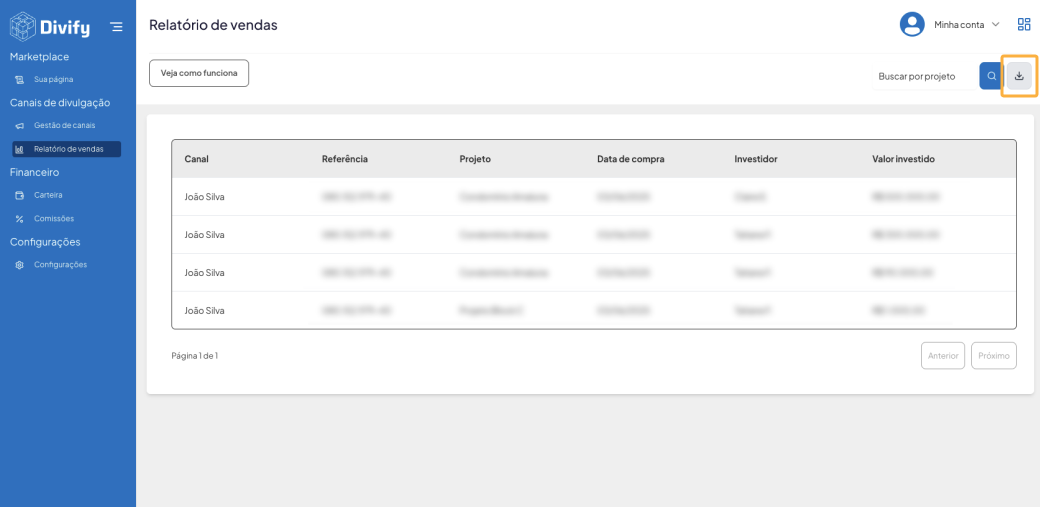Click the Data de compra column header
Image resolution: width=1040 pixels, height=507 pixels.
(x=630, y=159)
